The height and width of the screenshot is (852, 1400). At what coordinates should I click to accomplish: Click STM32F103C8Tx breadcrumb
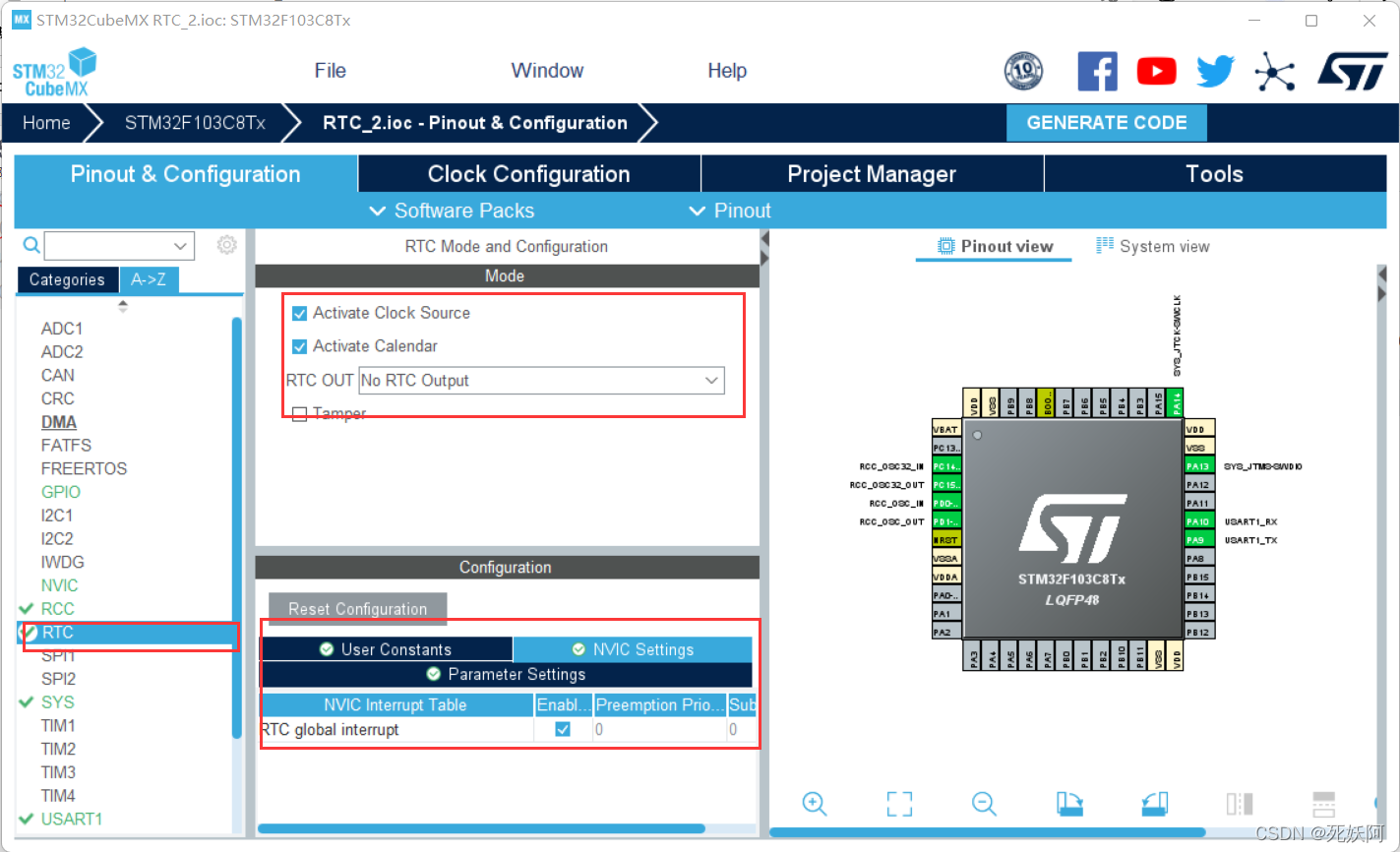(195, 123)
